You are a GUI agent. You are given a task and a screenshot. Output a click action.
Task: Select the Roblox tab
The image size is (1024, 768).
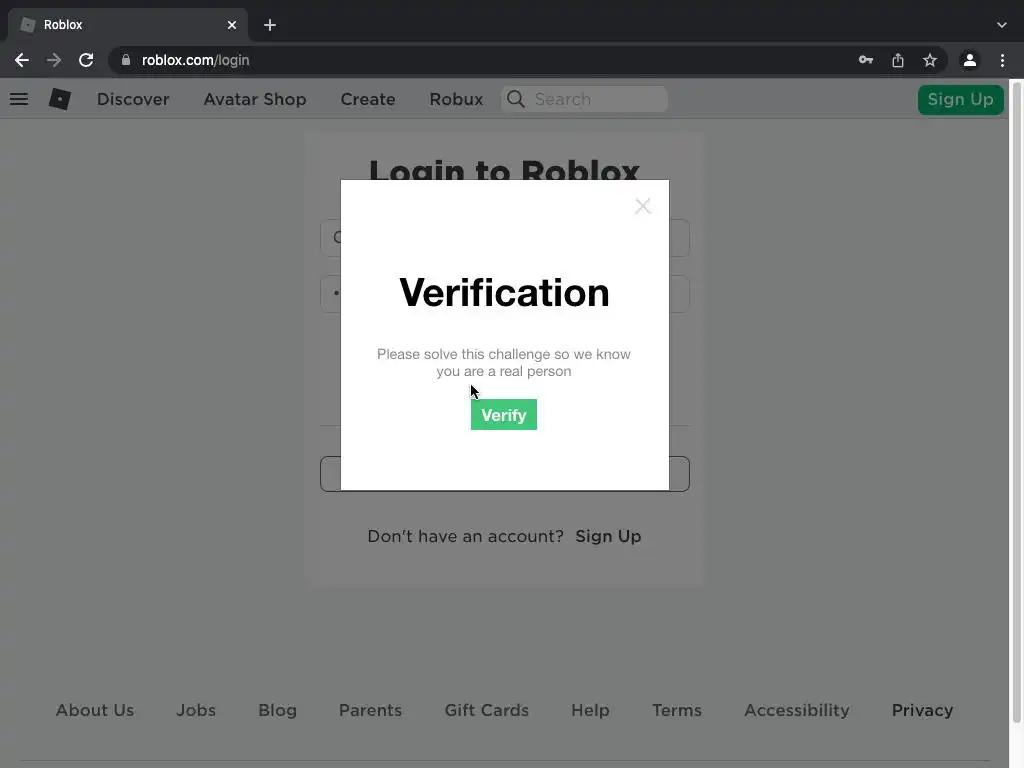[128, 25]
